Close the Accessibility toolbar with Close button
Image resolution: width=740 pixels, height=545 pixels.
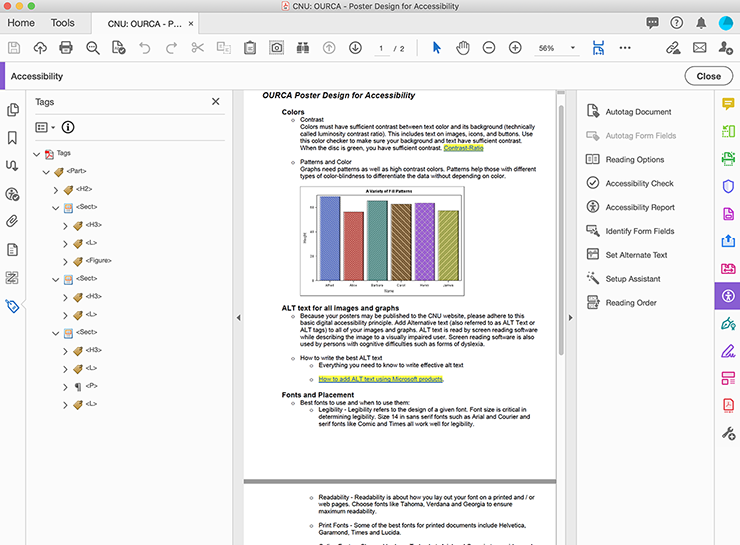708,76
